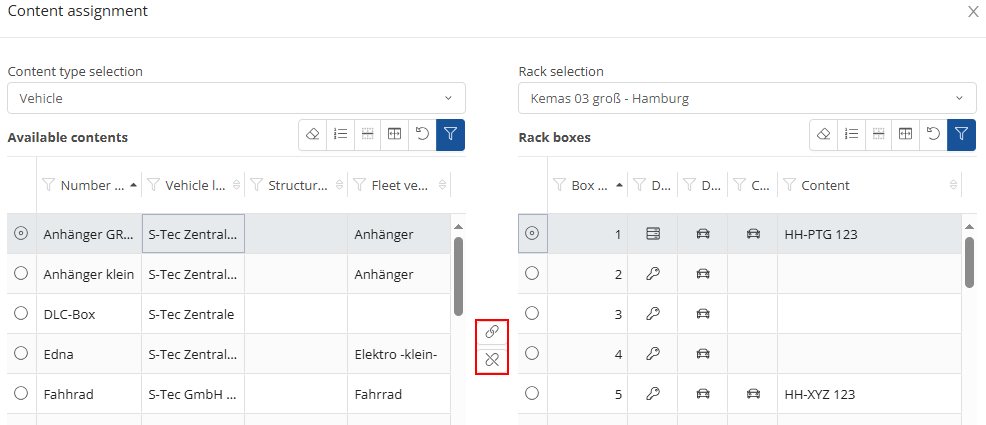Open column chooser in Available contents toolbar
The image size is (986, 425).
point(395,135)
